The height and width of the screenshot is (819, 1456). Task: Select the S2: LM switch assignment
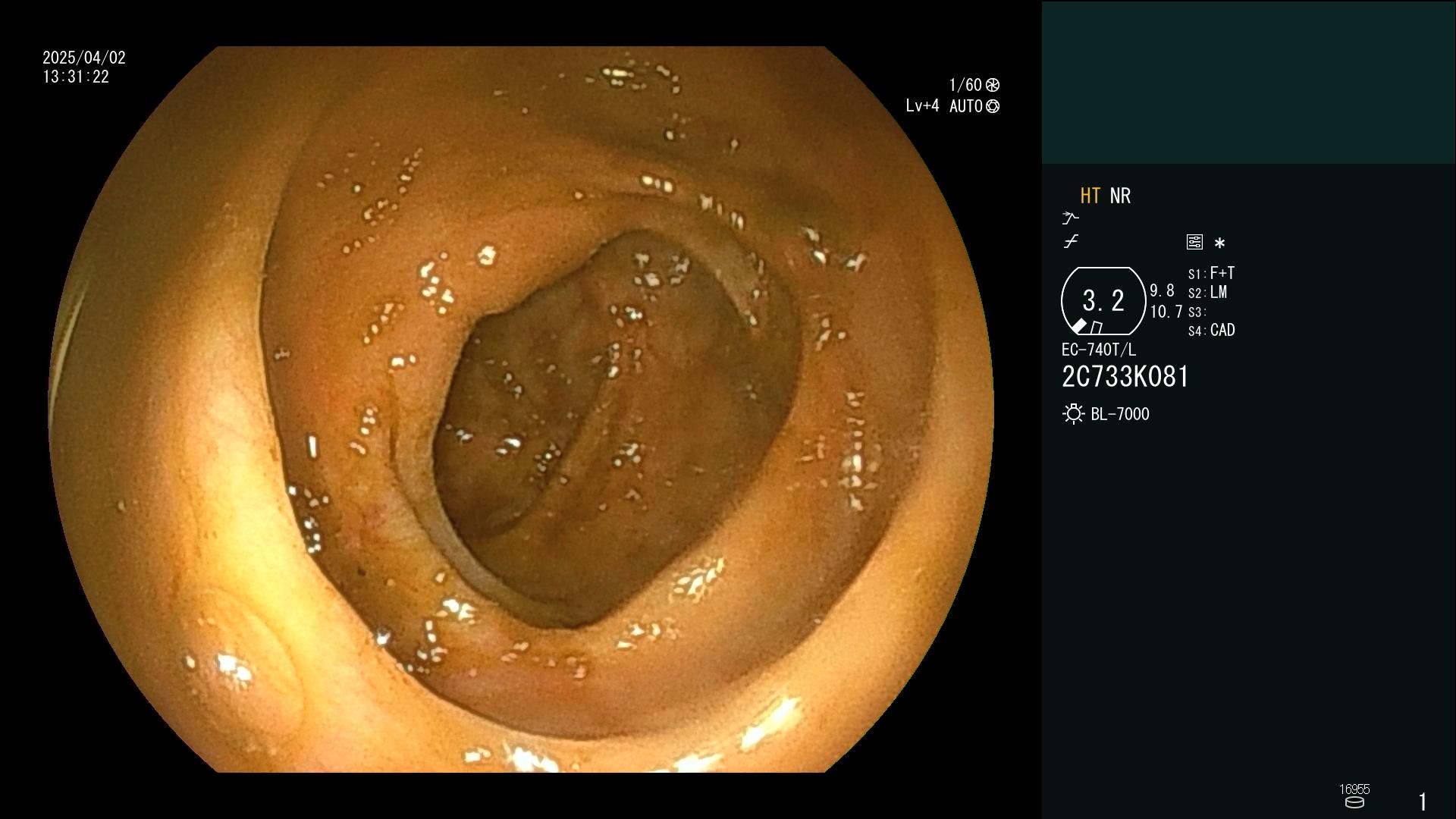pyautogui.click(x=1207, y=293)
